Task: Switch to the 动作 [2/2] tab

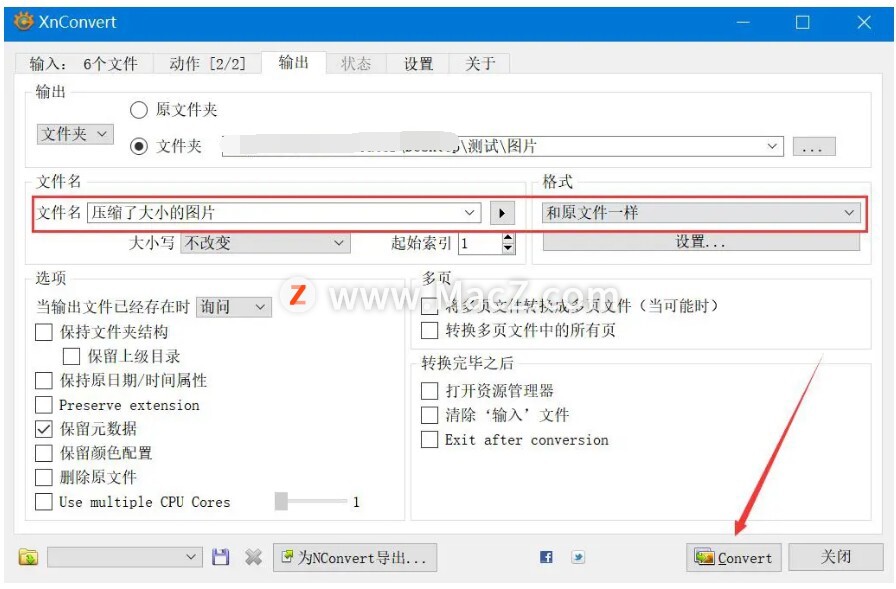Action: click(207, 63)
